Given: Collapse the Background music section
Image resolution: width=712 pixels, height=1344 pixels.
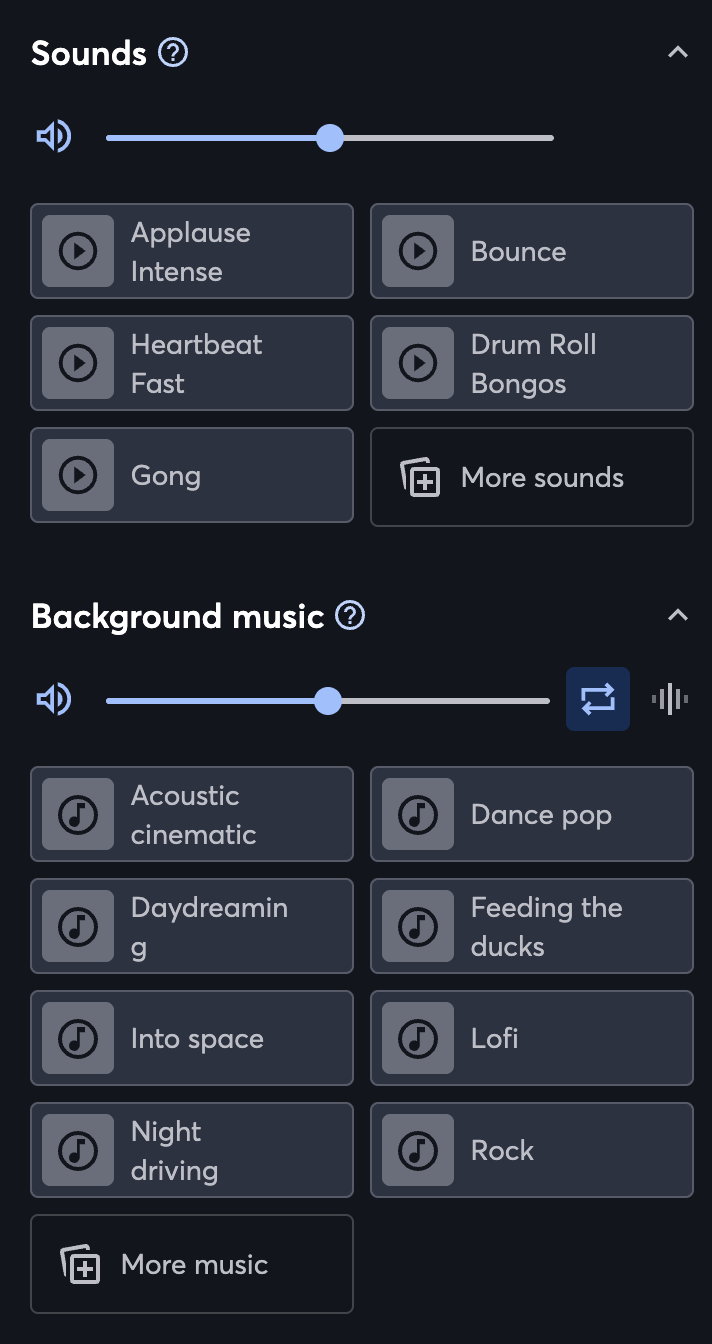Looking at the screenshot, I should coord(678,616).
